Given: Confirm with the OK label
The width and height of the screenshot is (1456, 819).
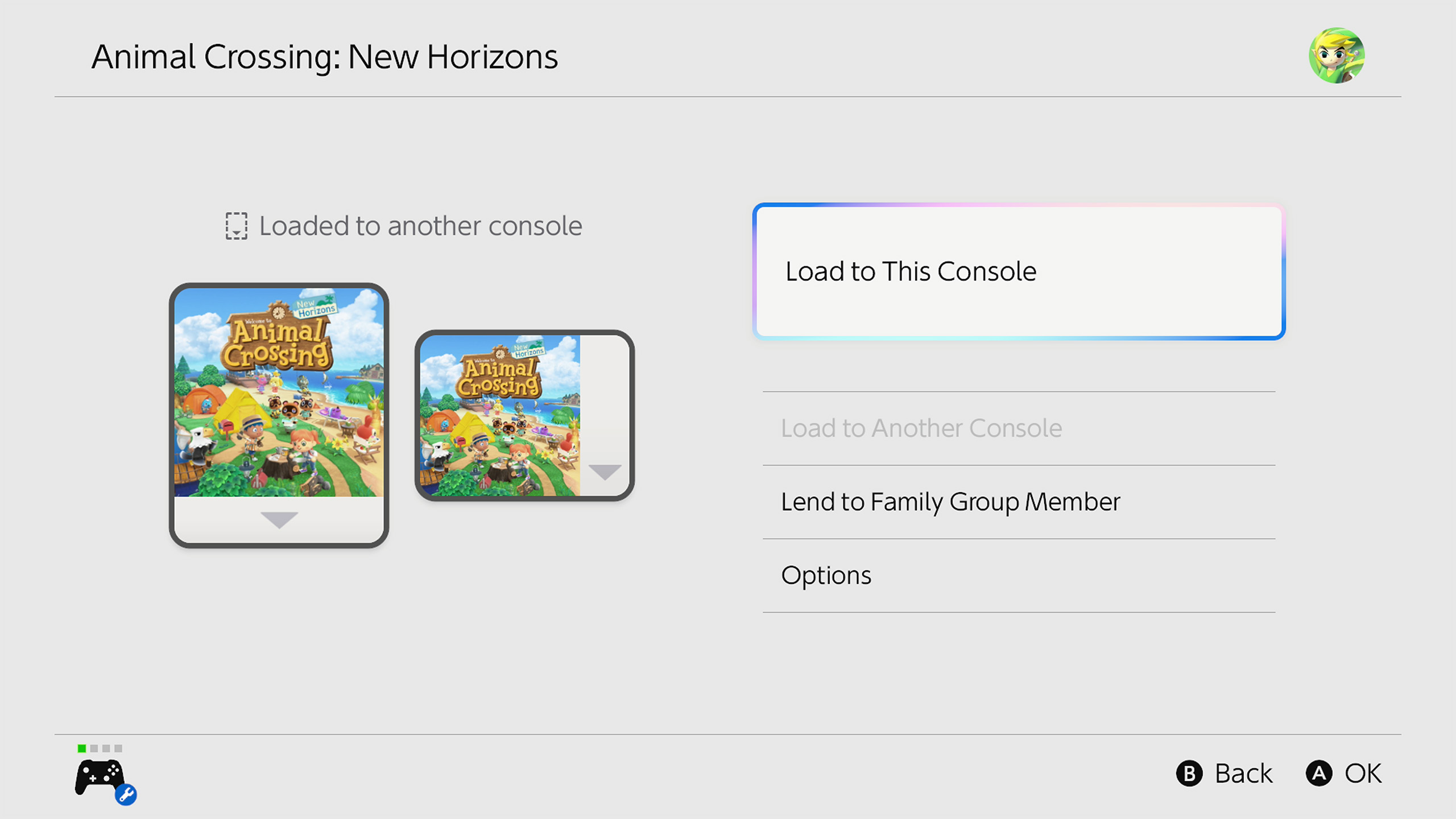Looking at the screenshot, I should pos(1363,773).
